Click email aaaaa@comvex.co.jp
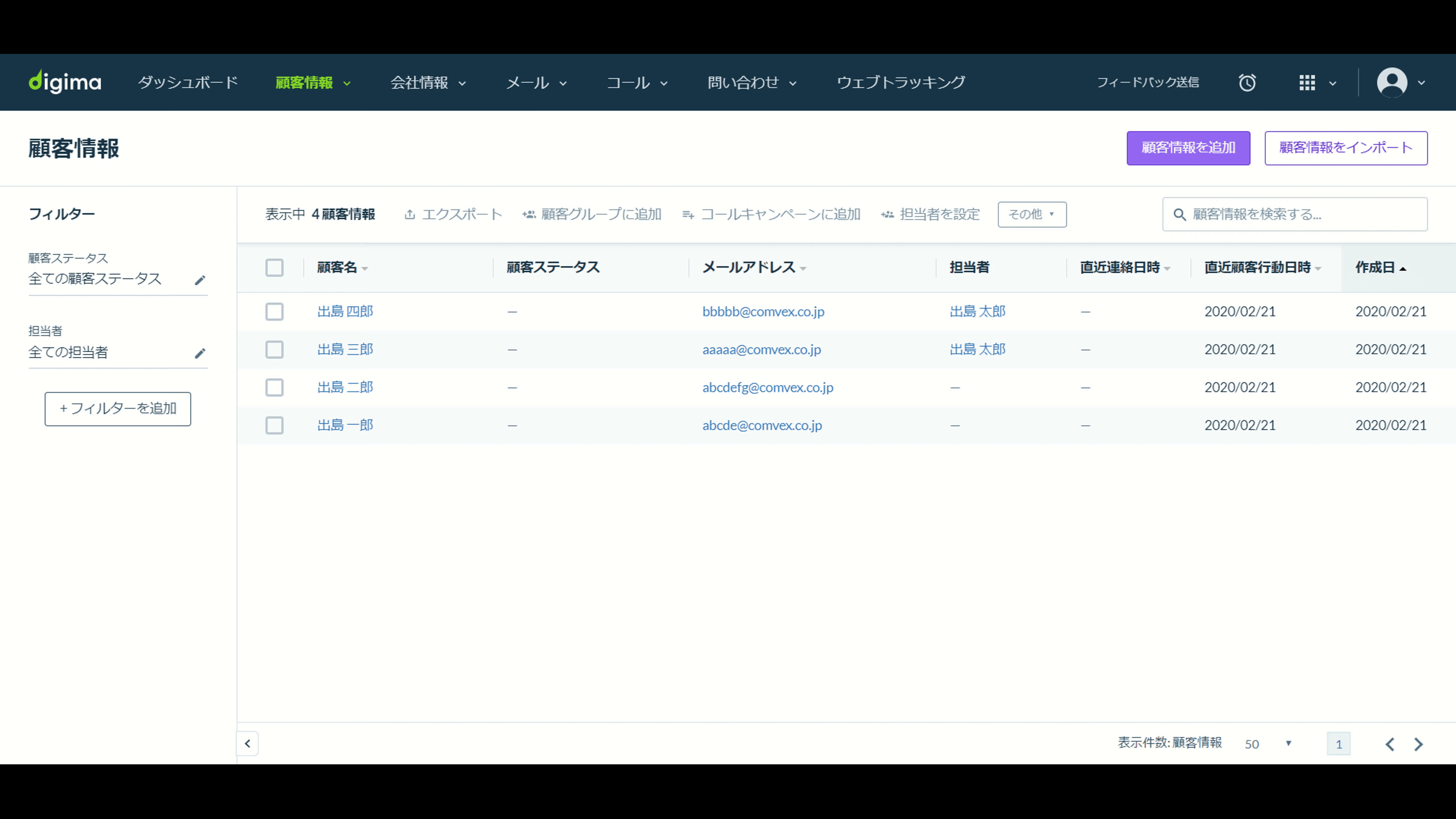 pos(761,349)
